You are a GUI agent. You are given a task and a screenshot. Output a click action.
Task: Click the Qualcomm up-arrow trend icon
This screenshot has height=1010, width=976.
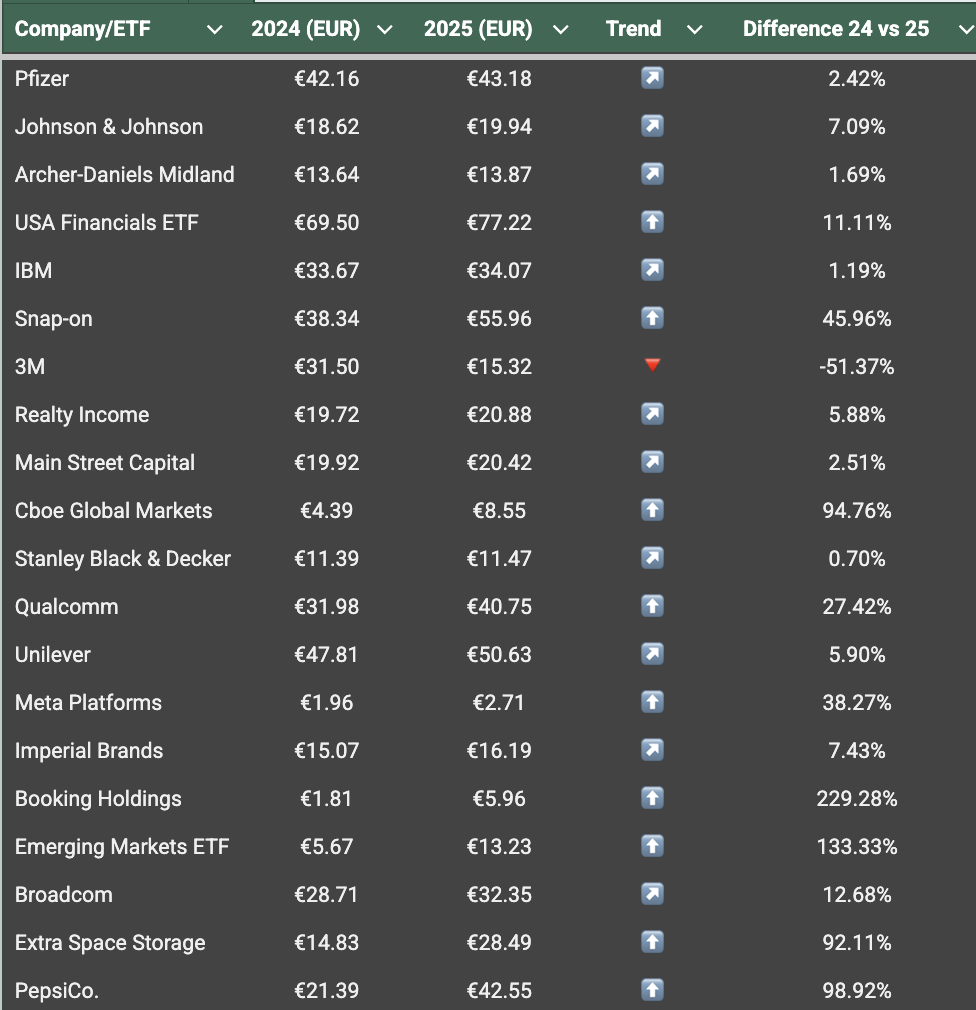[x=652, y=605]
